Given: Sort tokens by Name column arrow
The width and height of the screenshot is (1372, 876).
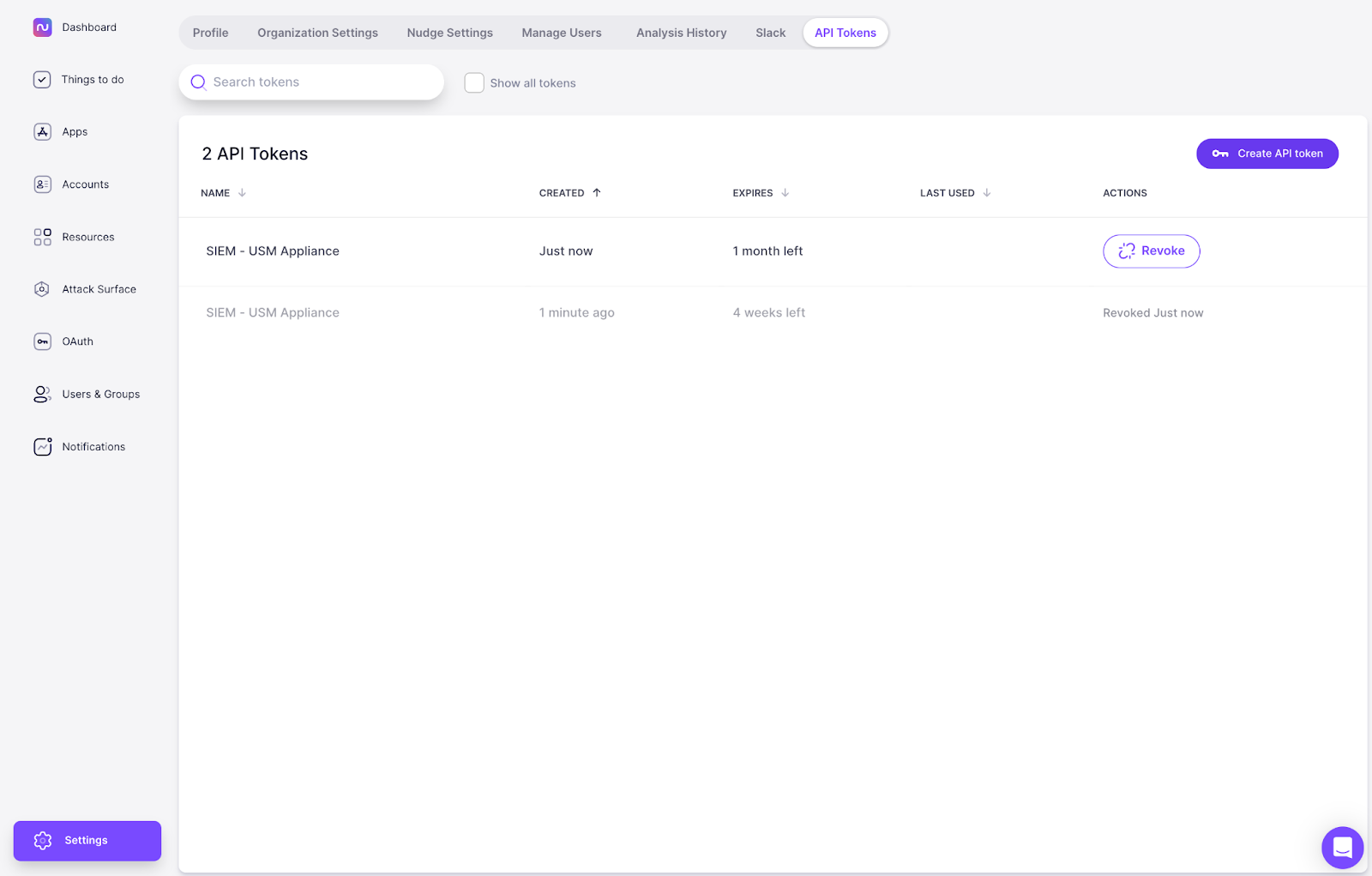Looking at the screenshot, I should pyautogui.click(x=242, y=193).
